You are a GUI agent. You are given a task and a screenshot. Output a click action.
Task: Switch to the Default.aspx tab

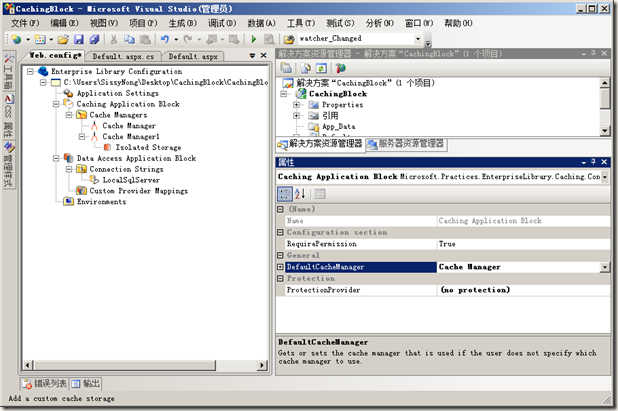click(193, 56)
